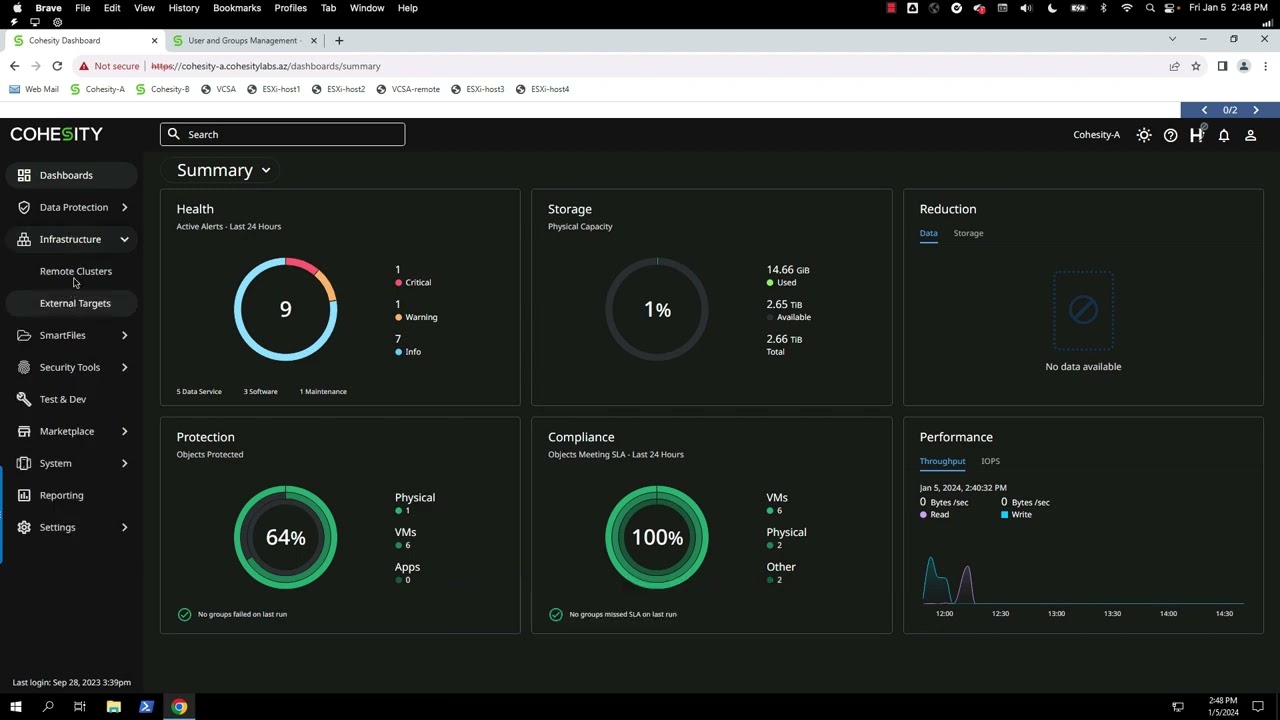Click the Health alerts donut chart
Image resolution: width=1280 pixels, height=720 pixels.
pos(285,309)
